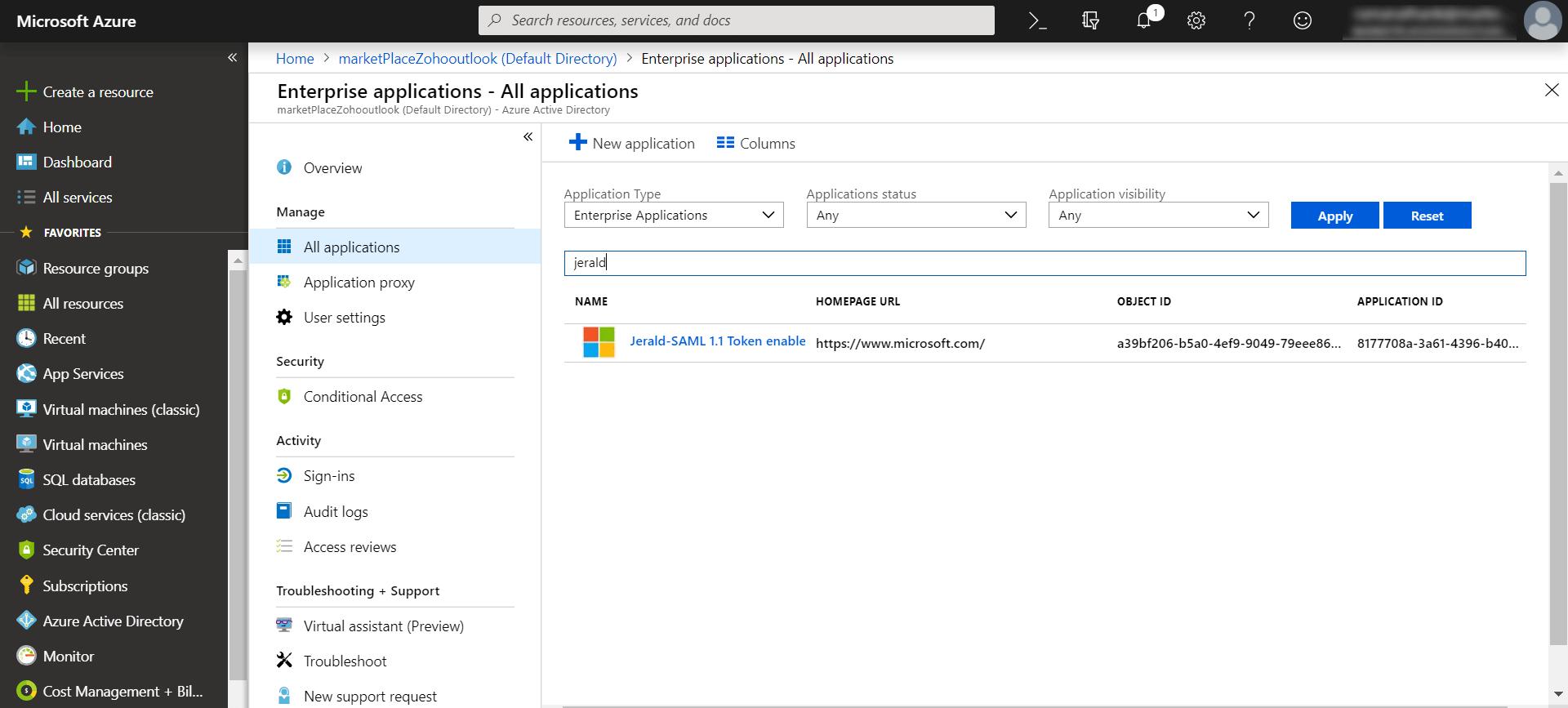This screenshot has height=708, width=1568.
Task: Select Application proxy in Manage menu
Action: (359, 283)
